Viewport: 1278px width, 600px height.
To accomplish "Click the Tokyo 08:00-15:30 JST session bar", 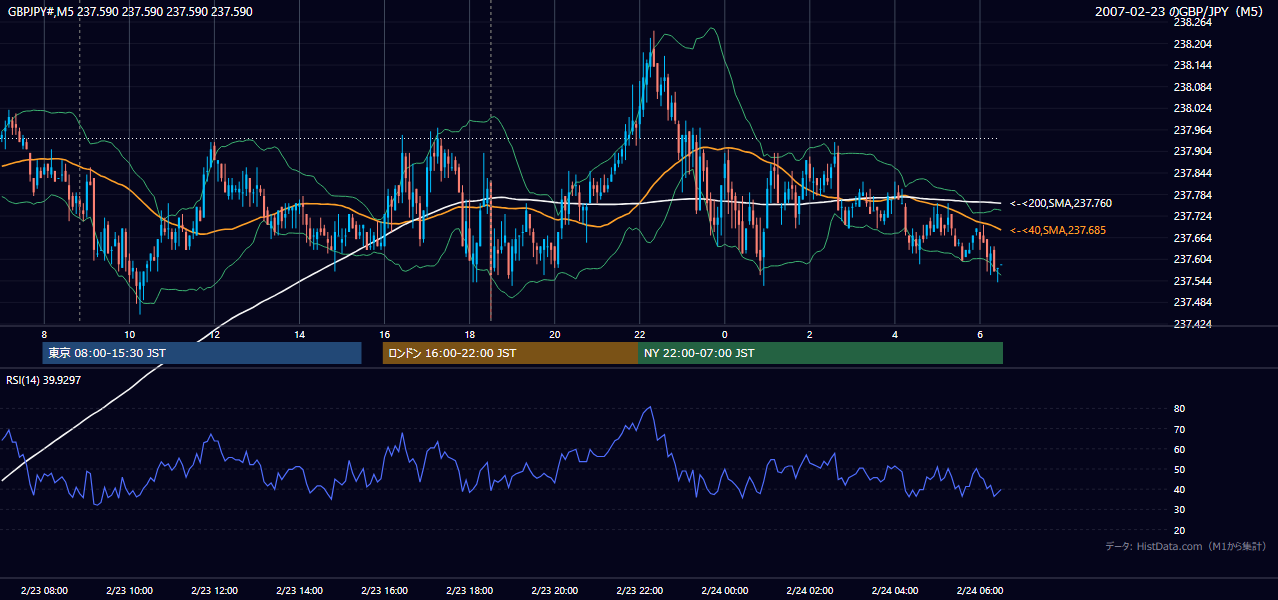I will coord(202,353).
